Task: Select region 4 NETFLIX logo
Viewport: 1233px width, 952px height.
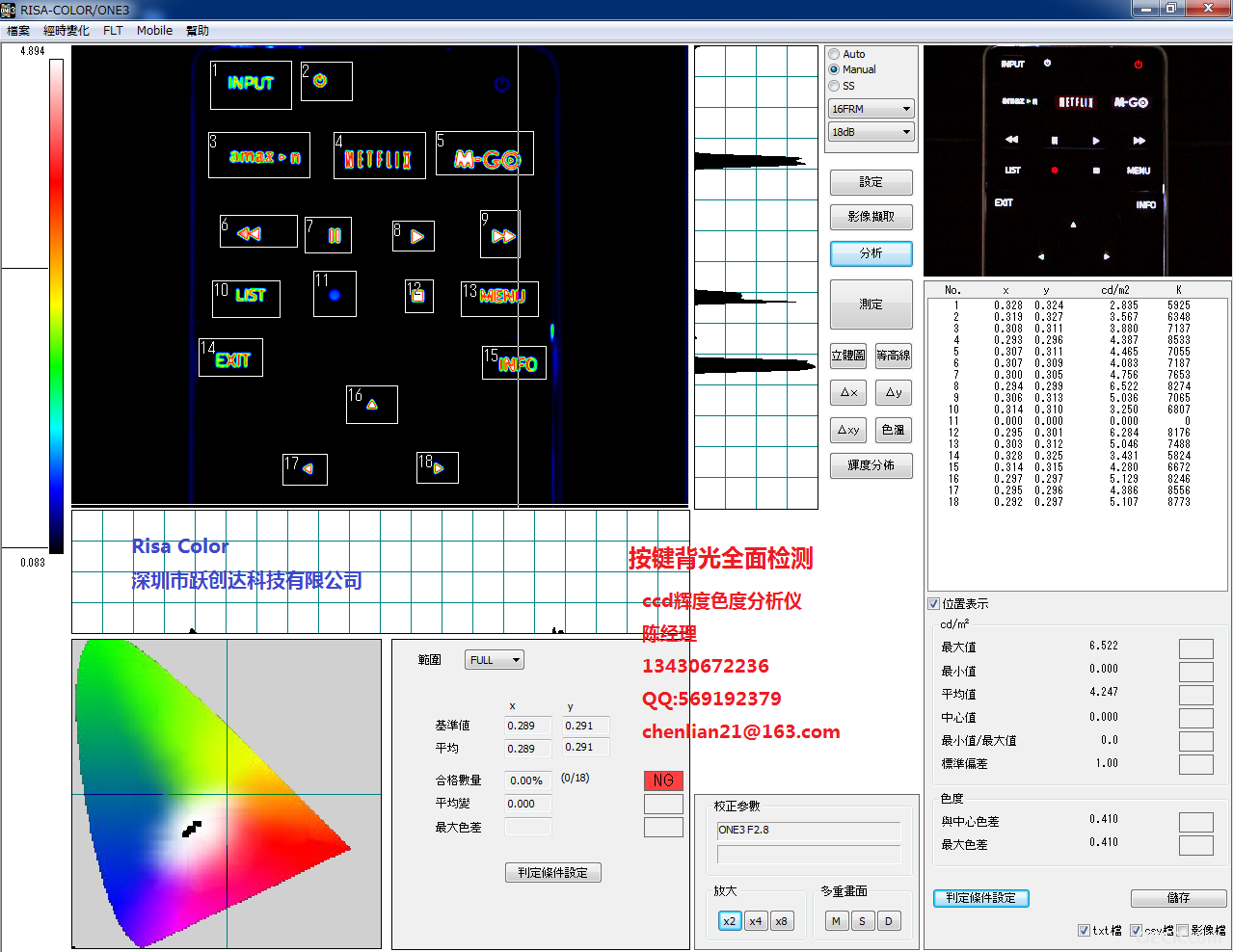Action: tap(380, 156)
